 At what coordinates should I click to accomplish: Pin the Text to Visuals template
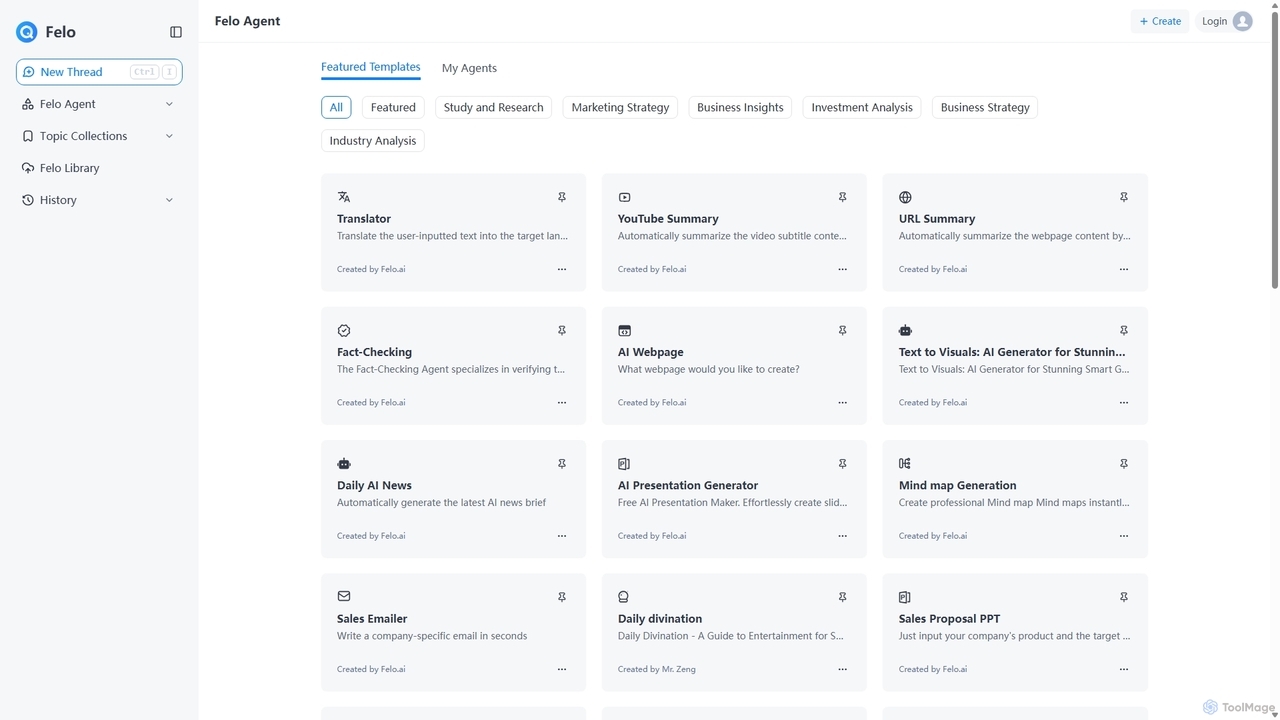(x=1124, y=330)
